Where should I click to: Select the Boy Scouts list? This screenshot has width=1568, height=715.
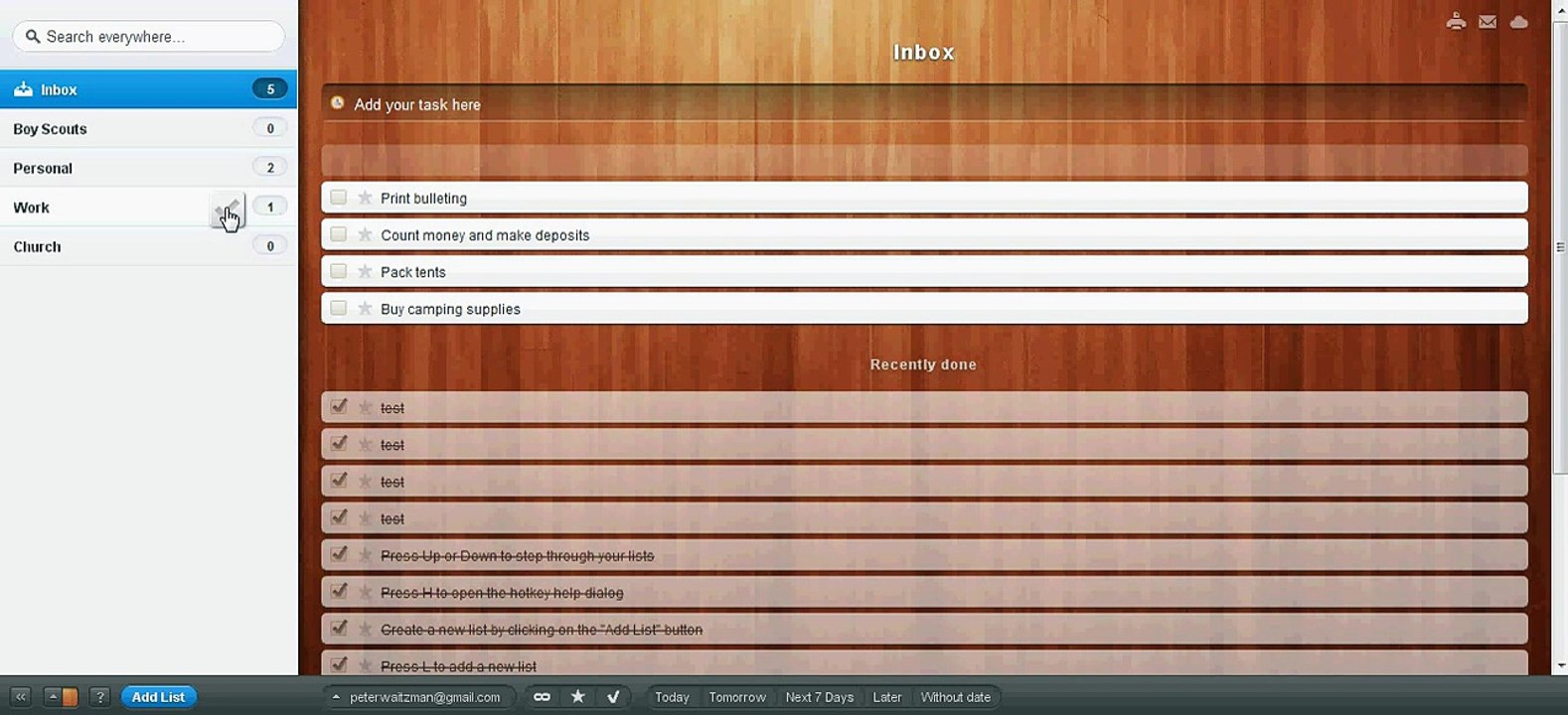pos(149,128)
